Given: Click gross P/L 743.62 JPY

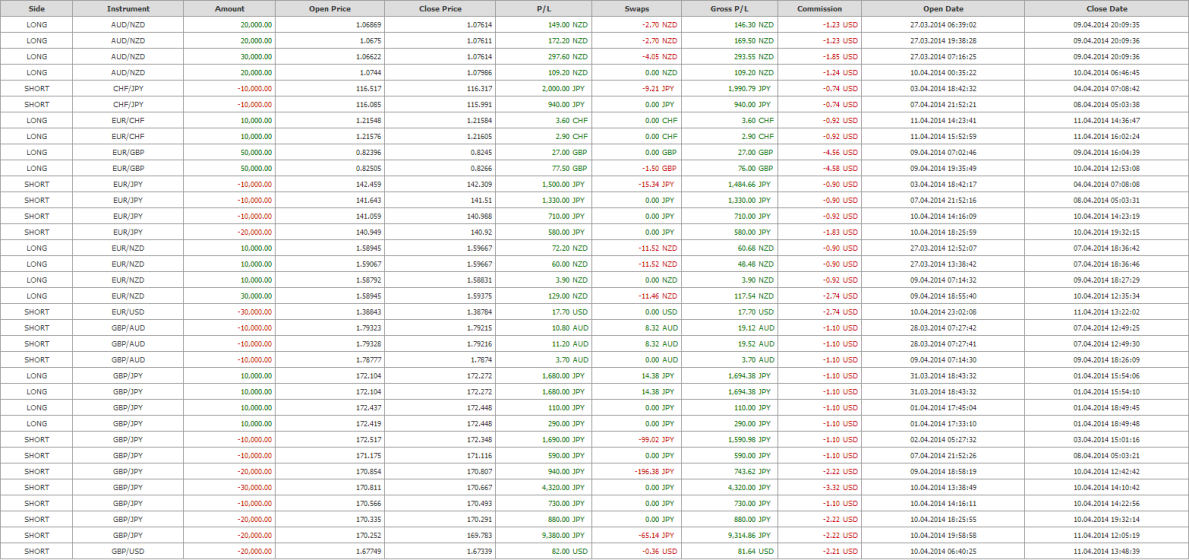Looking at the screenshot, I should (x=753, y=471).
